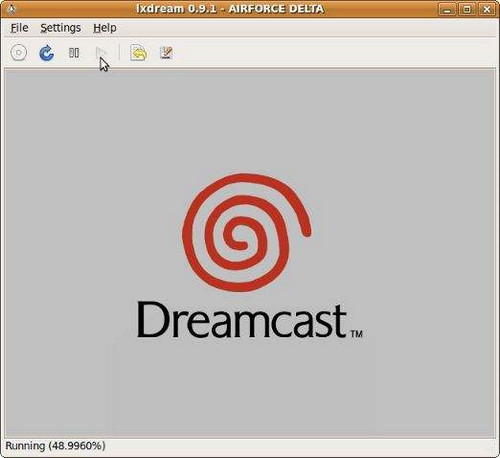The height and width of the screenshot is (458, 500).
Task: Open the window menu icon in title bar
Action: tap(11, 9)
